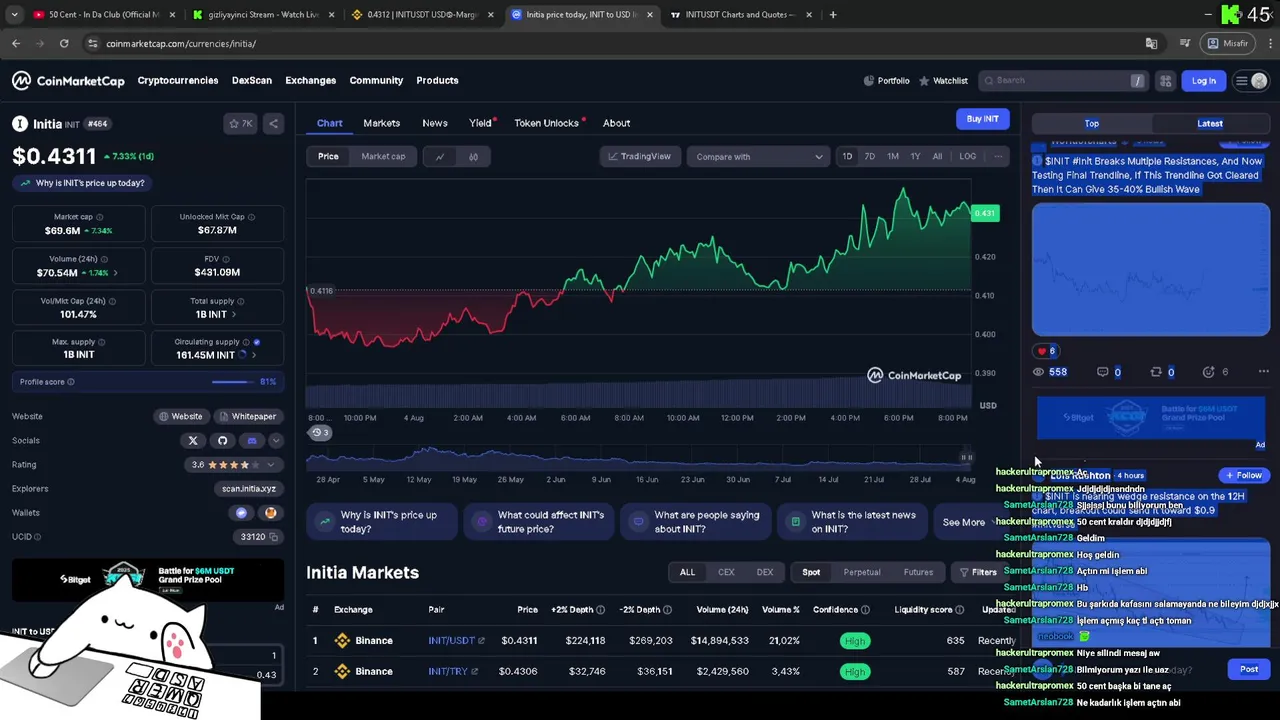Open chart more options (three dots)
The height and width of the screenshot is (720, 1280).
pos(997,156)
